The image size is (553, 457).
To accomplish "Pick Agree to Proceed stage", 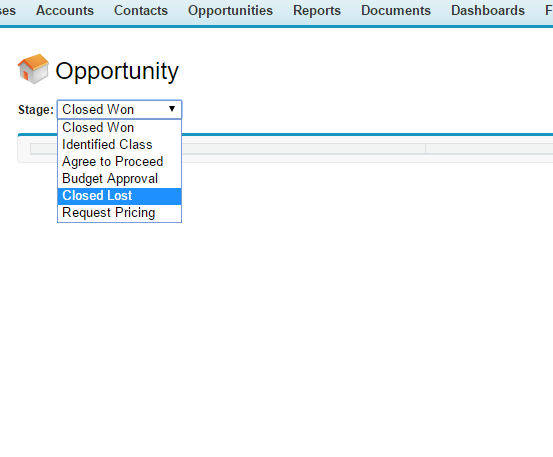I will pyautogui.click(x=119, y=162).
